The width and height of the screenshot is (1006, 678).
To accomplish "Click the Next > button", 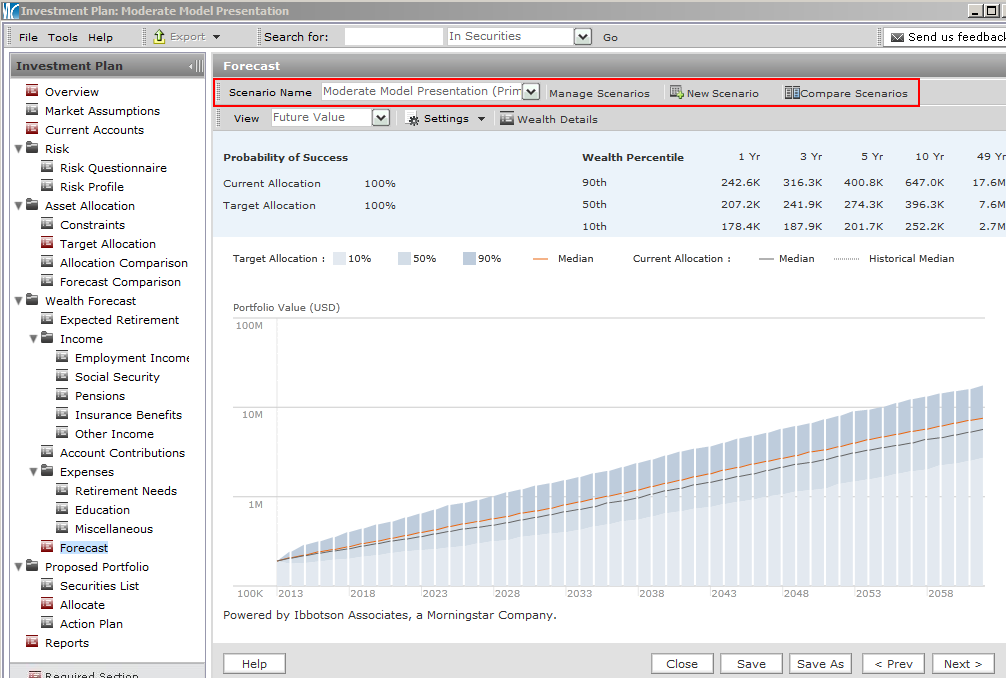I will tap(963, 664).
